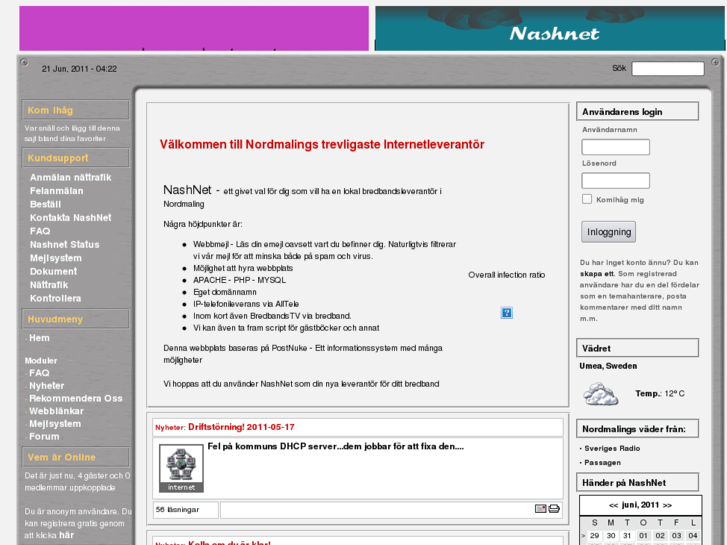Click calendar date 30
The width and height of the screenshot is (727, 545).
(x=611, y=536)
